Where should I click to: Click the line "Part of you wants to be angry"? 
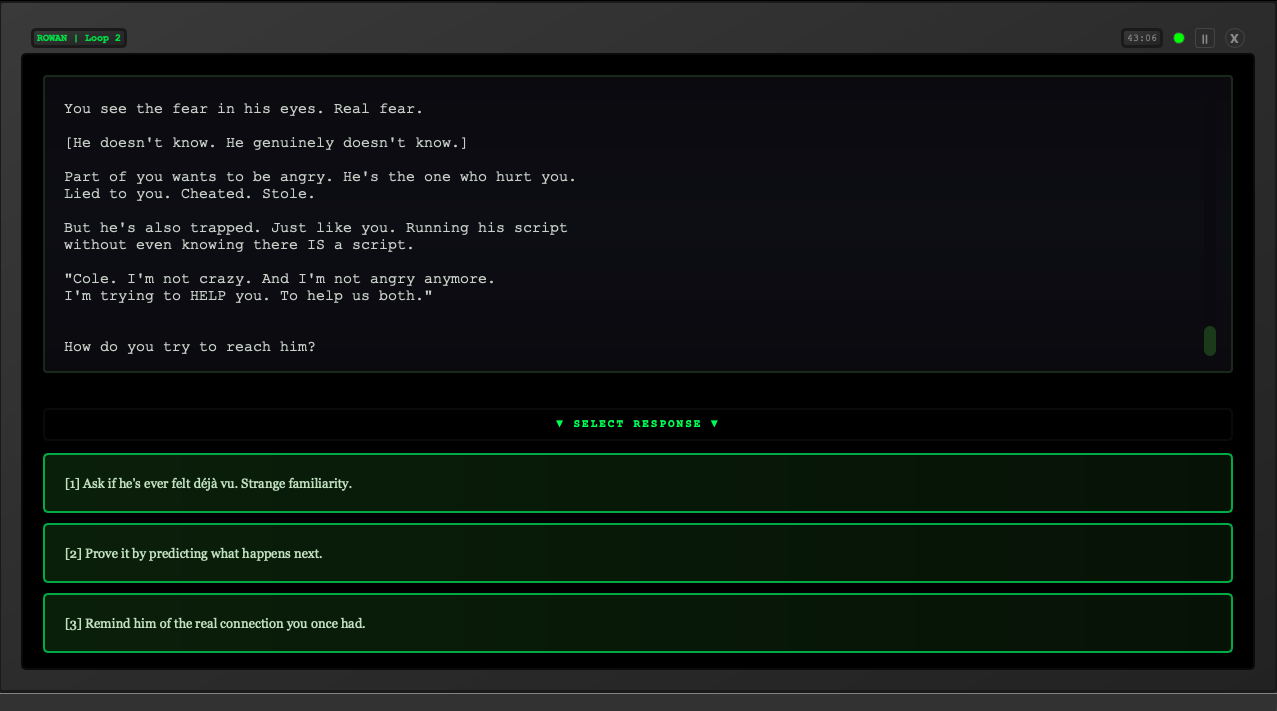coord(320,177)
